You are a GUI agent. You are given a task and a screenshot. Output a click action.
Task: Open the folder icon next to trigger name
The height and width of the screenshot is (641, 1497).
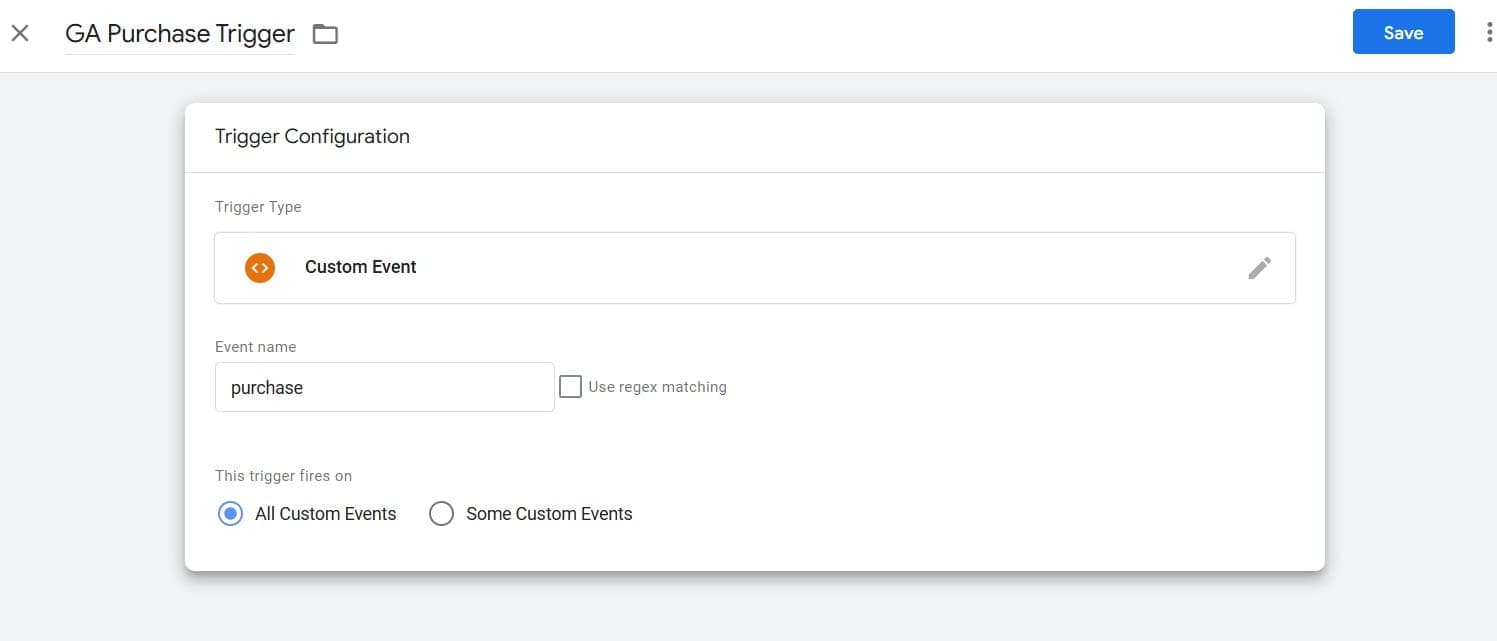325,33
